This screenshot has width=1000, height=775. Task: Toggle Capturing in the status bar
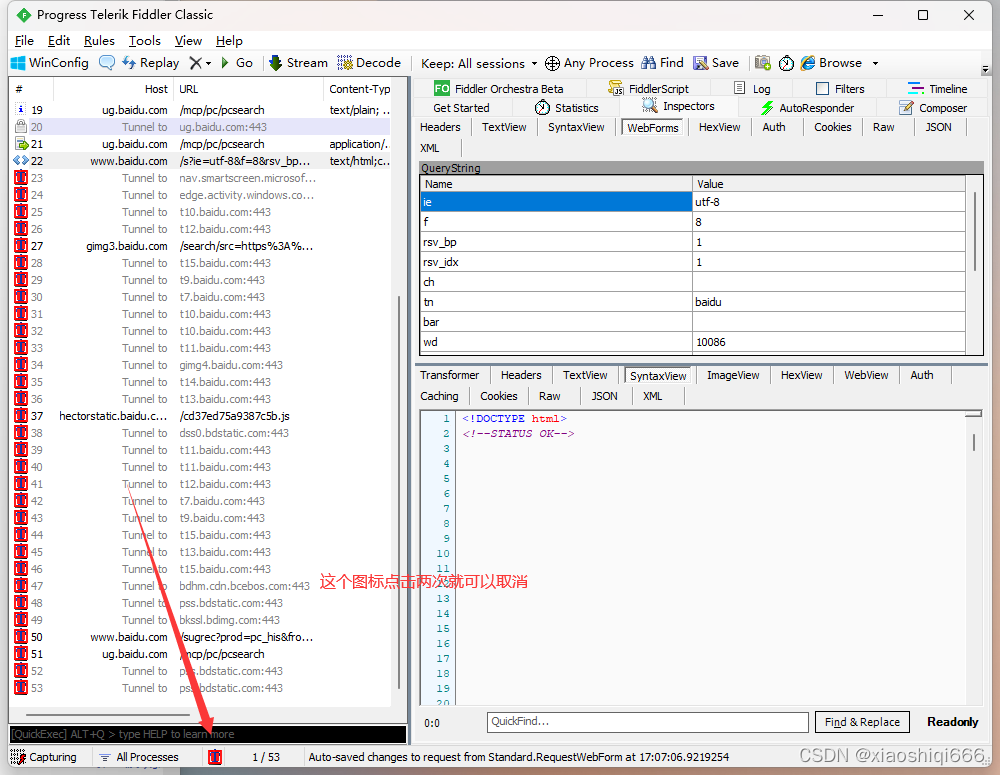point(43,757)
